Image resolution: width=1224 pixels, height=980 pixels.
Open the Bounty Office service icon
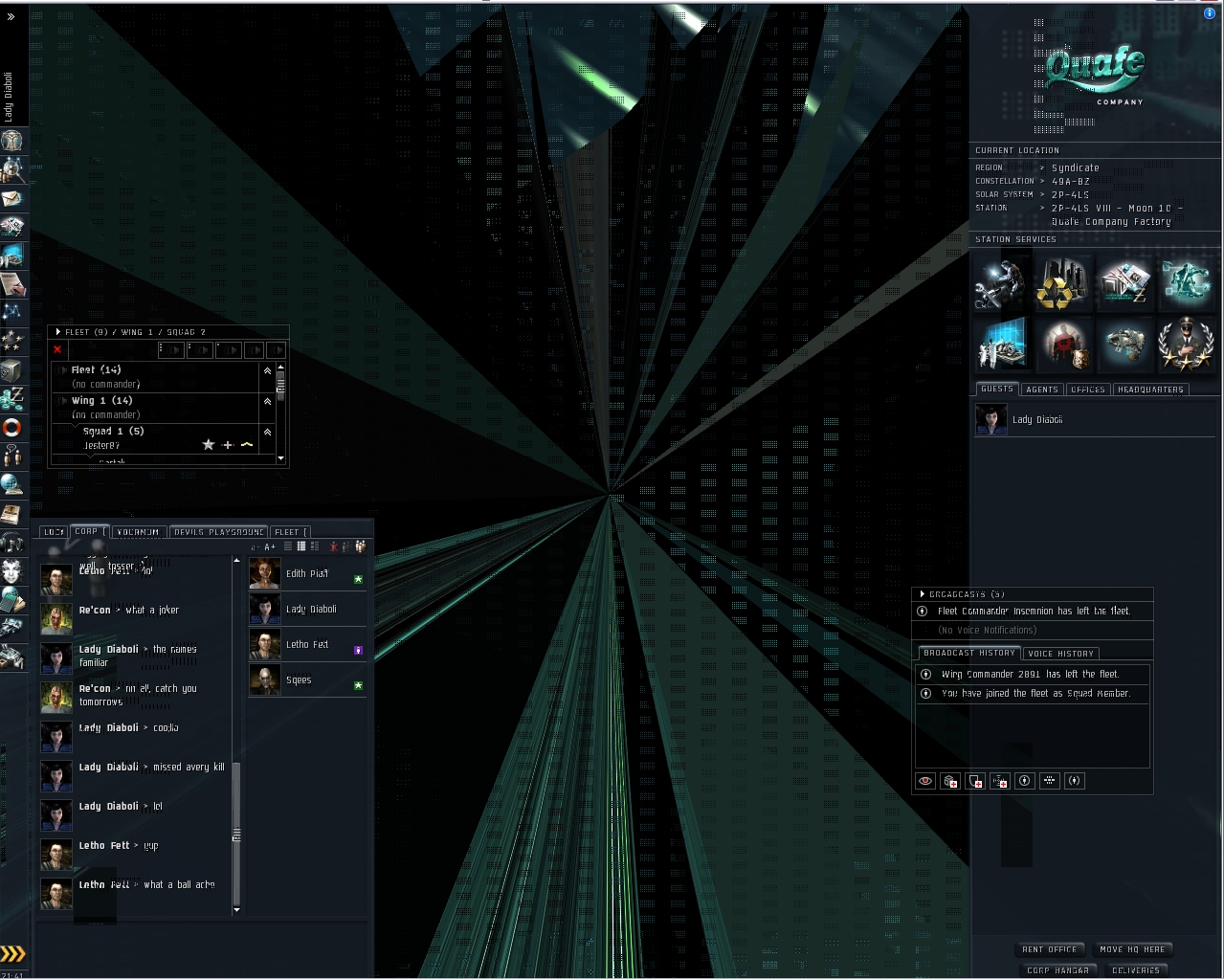[1062, 344]
